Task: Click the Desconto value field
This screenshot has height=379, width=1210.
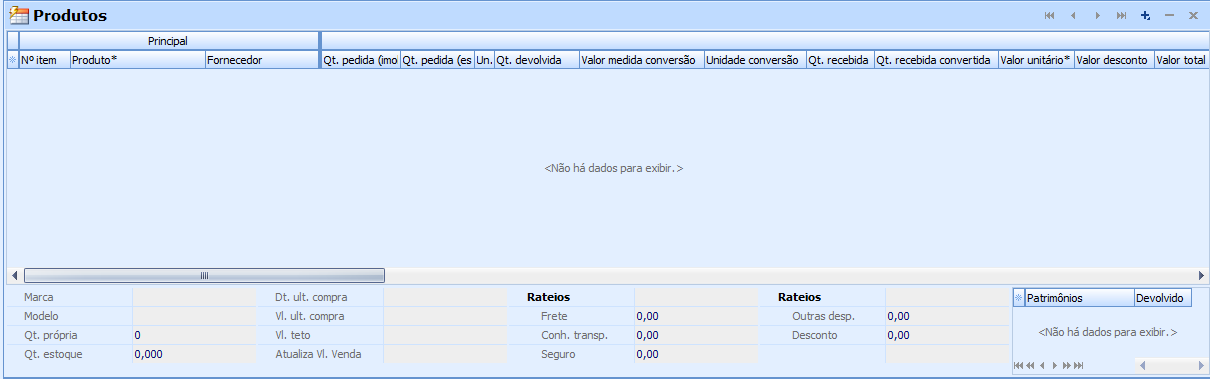Action: coord(946,335)
